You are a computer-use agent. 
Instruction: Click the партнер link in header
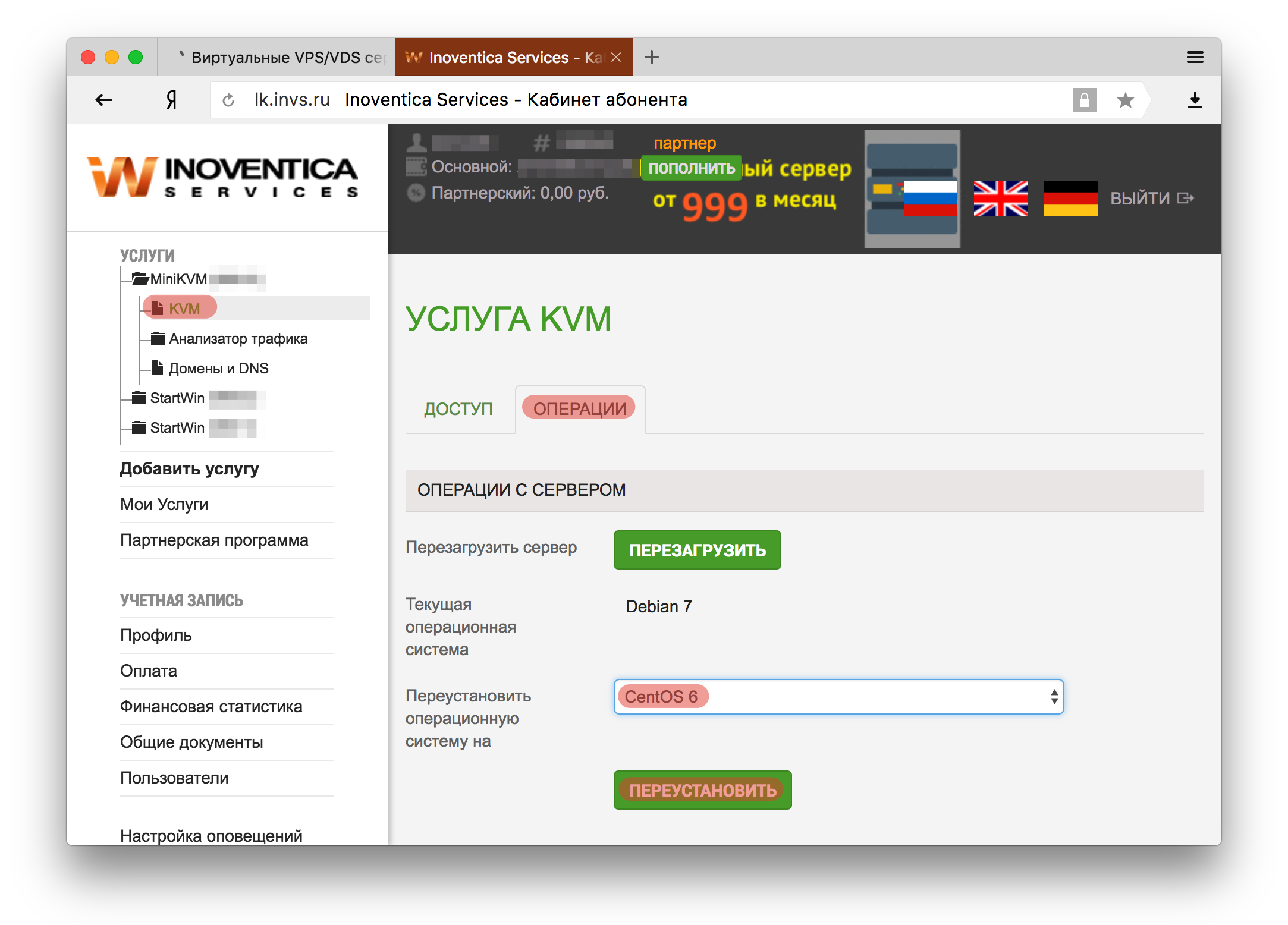click(x=685, y=143)
